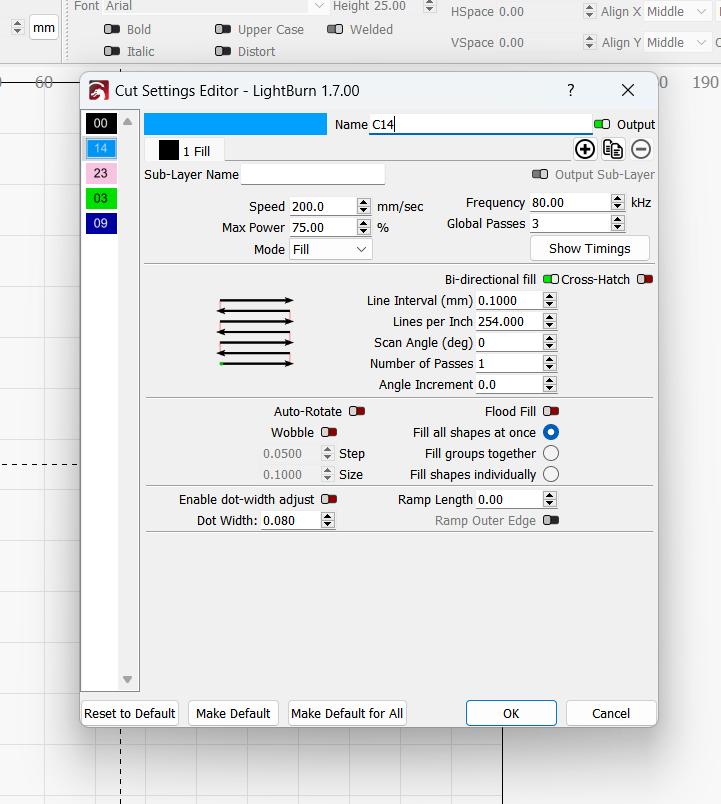721x804 pixels.
Task: Toggle the layer Output switch
Action: tap(602, 124)
